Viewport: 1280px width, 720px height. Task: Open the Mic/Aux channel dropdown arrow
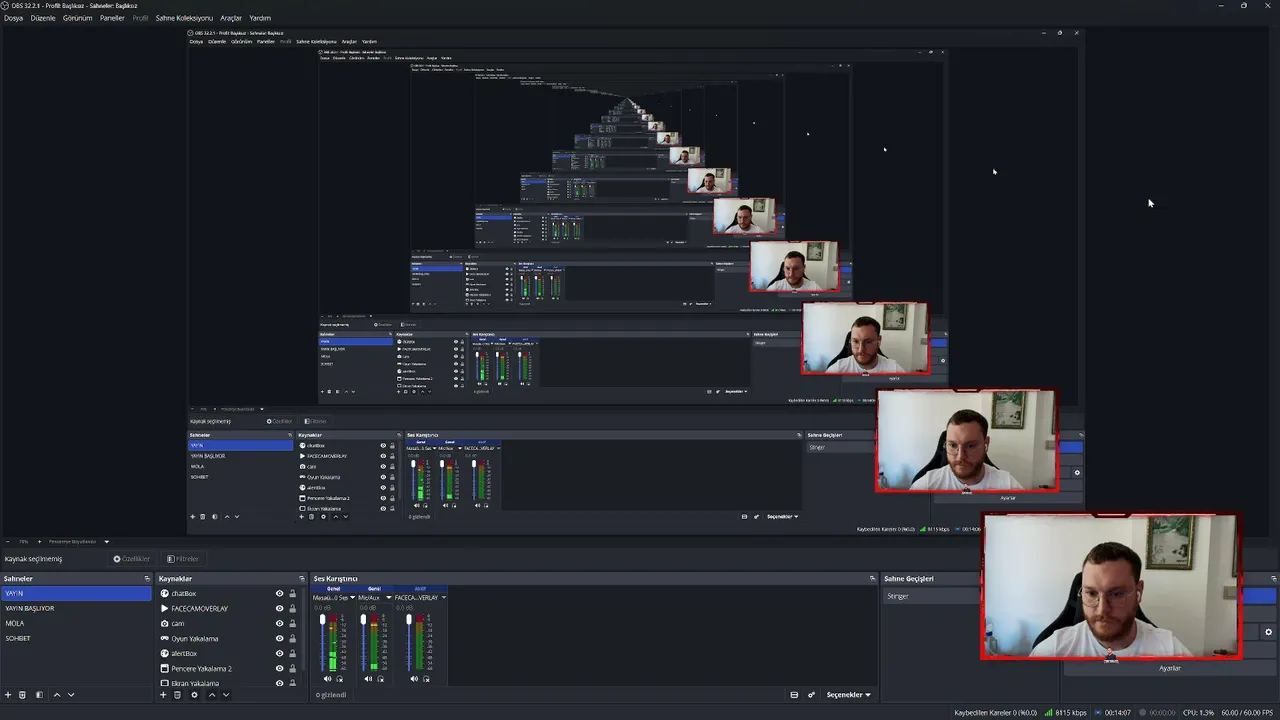[x=388, y=598]
